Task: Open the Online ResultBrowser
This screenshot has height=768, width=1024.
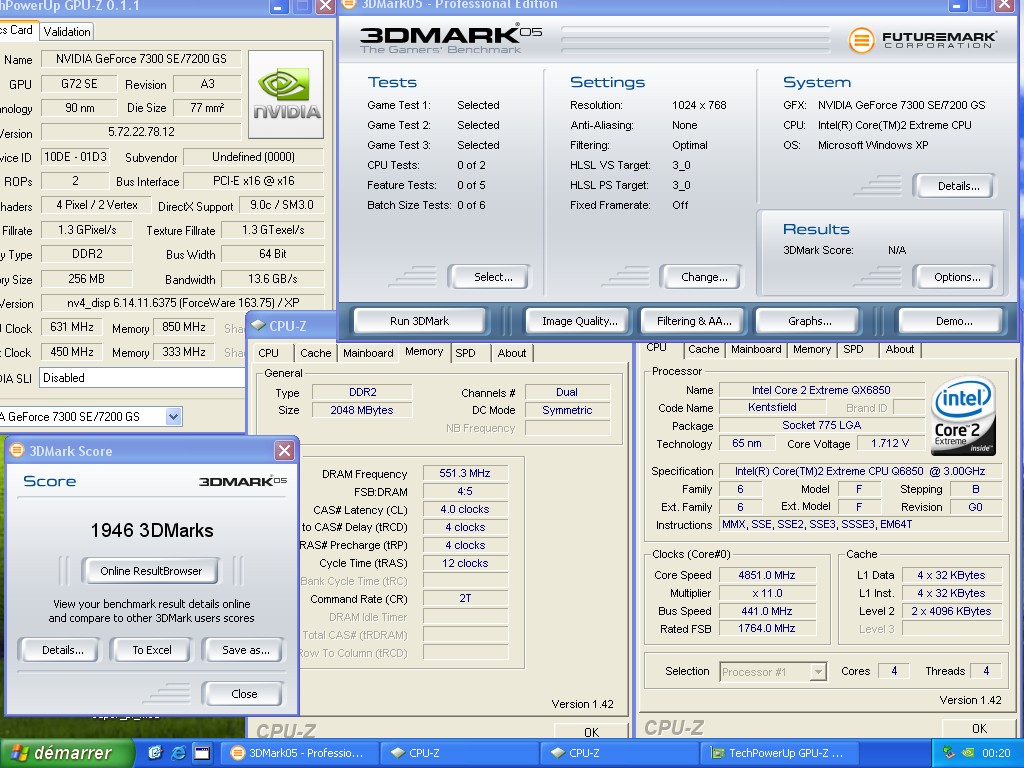Action: (151, 571)
